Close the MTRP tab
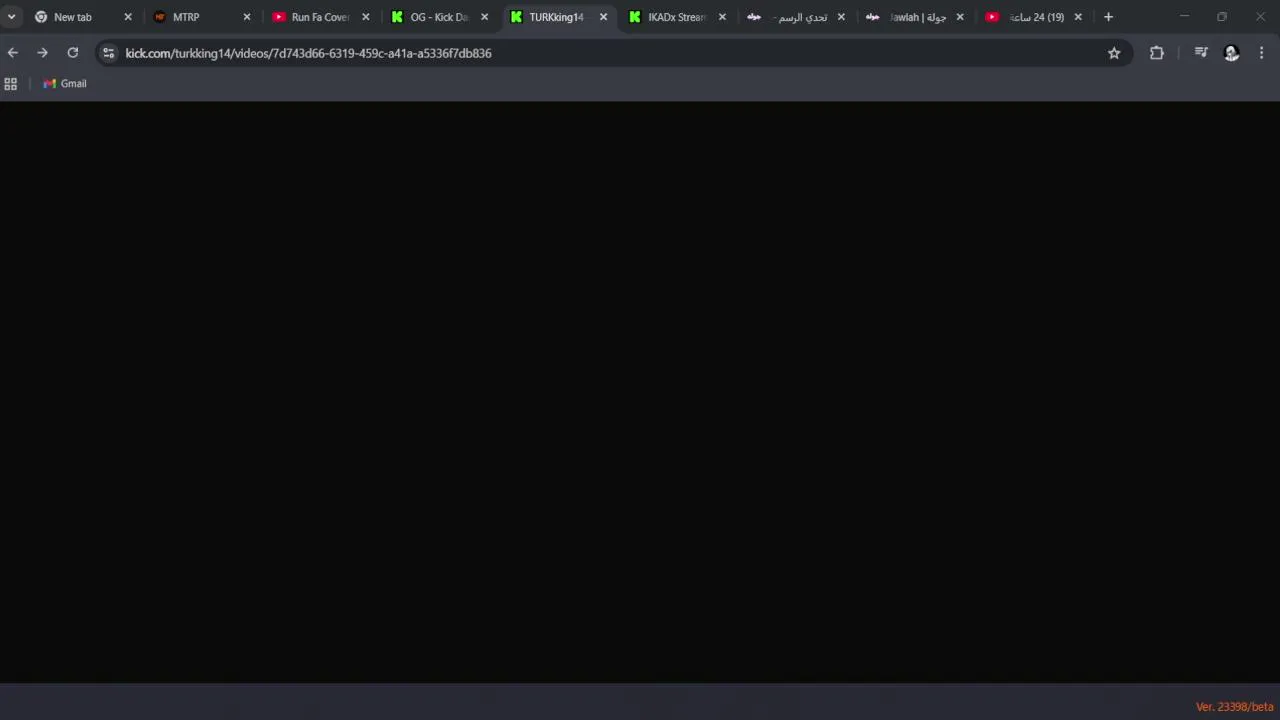The width and height of the screenshot is (1280, 720). click(x=247, y=17)
